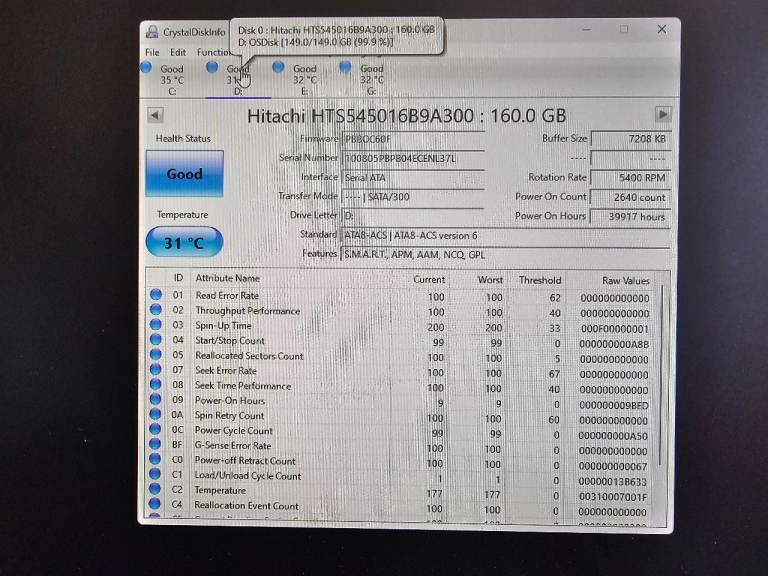The height and width of the screenshot is (576, 768).
Task: Click the Rotation Rate 5400 RPM field
Action: pyautogui.click(x=630, y=178)
